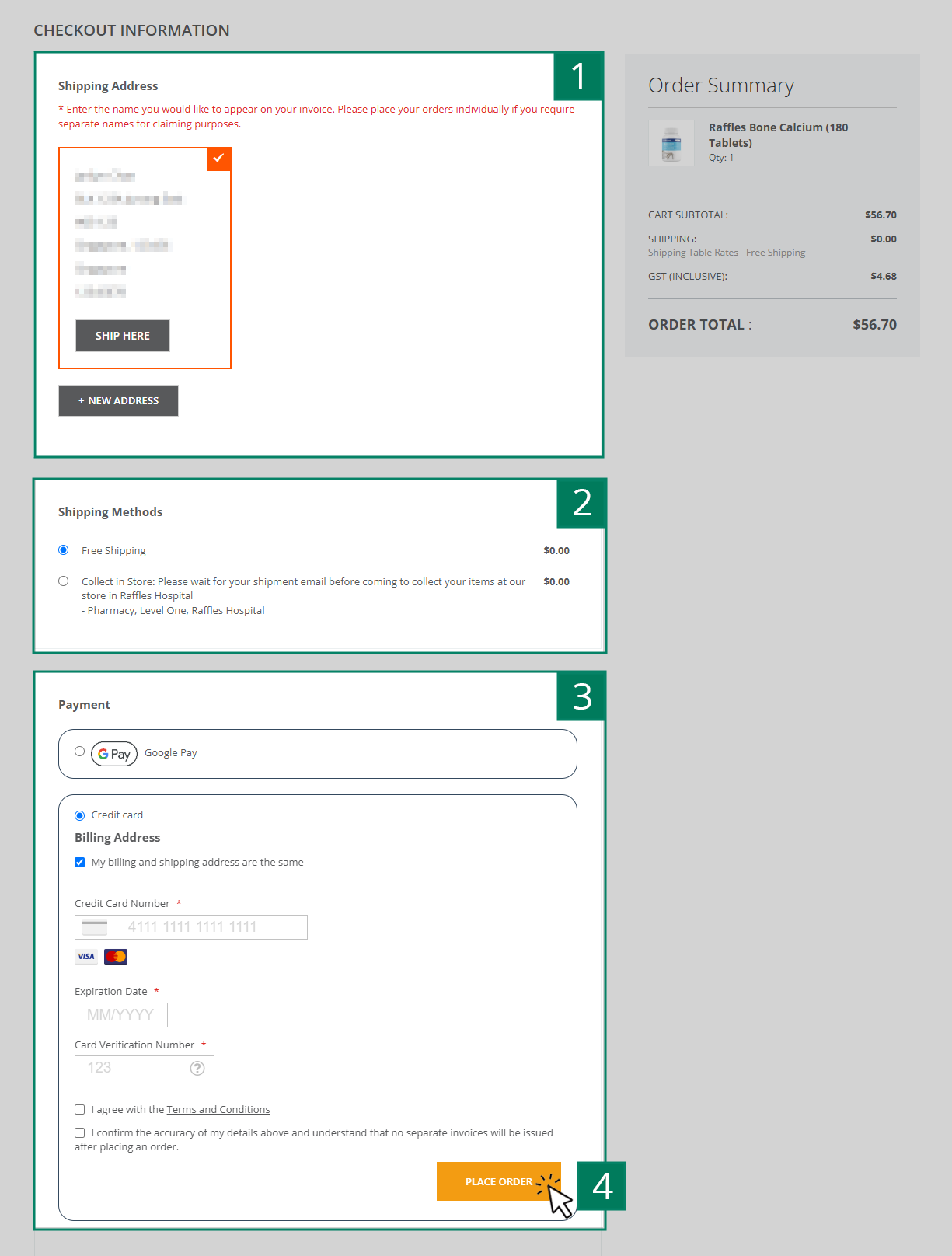Viewport: 952px width, 1256px height.
Task: Select Google Pay payment radio button
Action: pyautogui.click(x=80, y=752)
